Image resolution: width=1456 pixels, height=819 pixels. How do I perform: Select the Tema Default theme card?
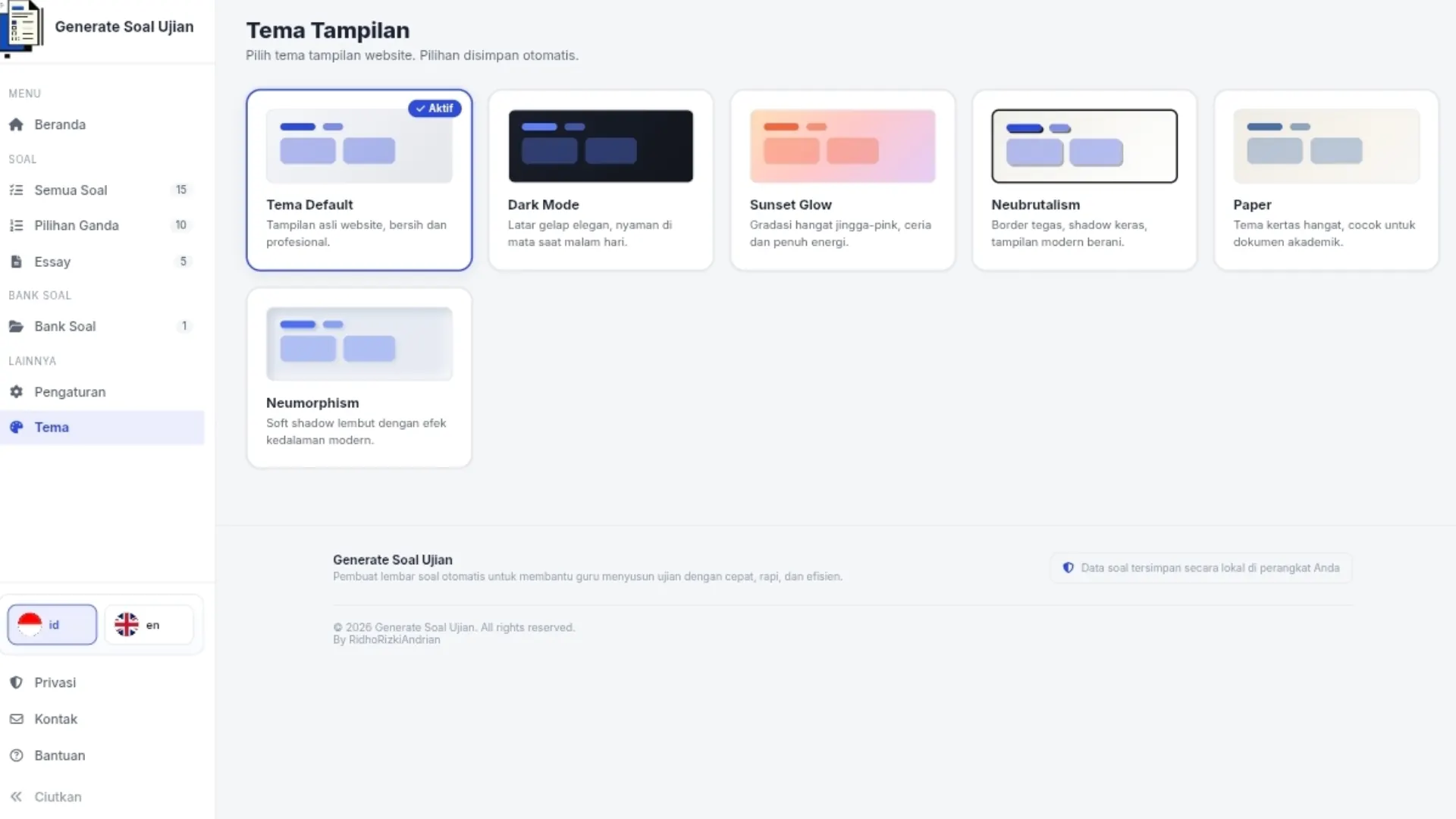(x=359, y=180)
